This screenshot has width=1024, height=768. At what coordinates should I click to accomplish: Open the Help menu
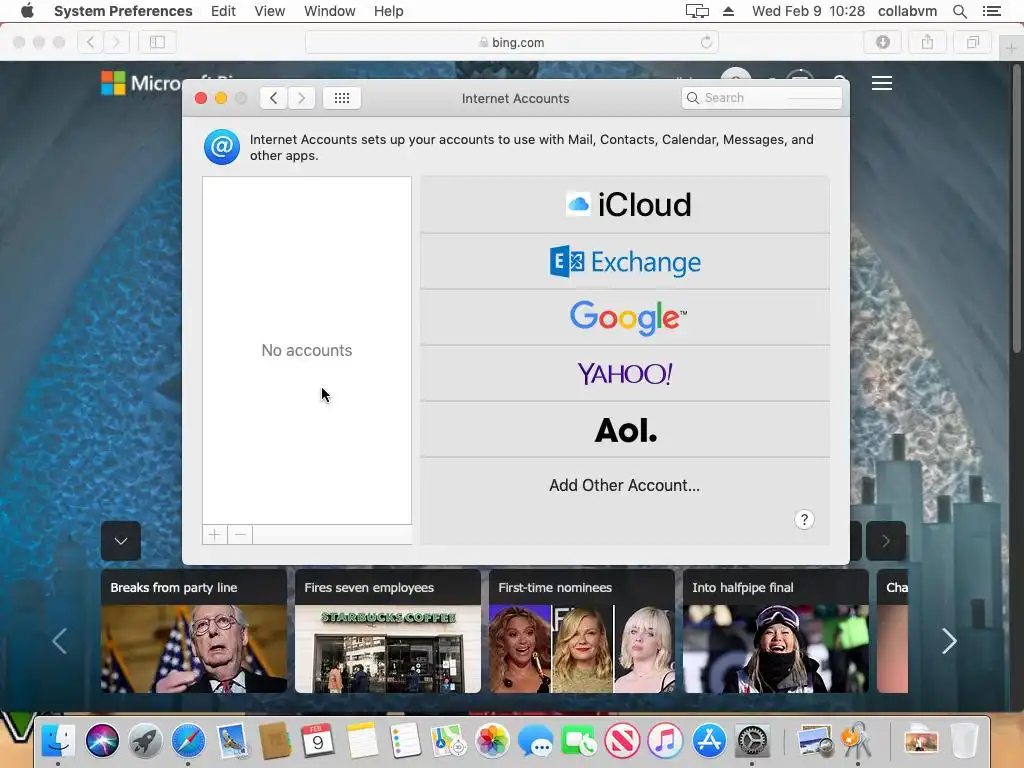pos(389,11)
